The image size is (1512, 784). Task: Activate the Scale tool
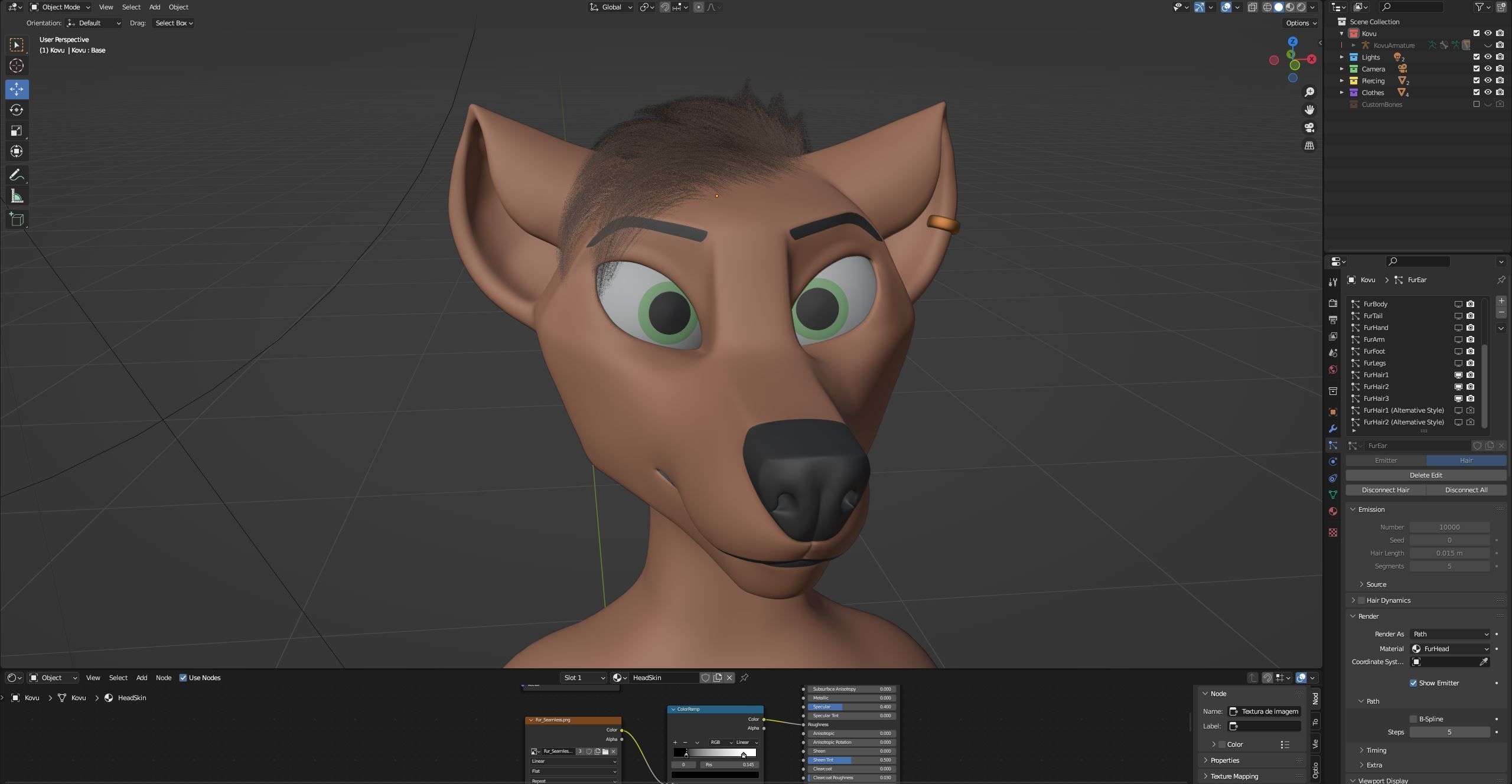tap(17, 130)
